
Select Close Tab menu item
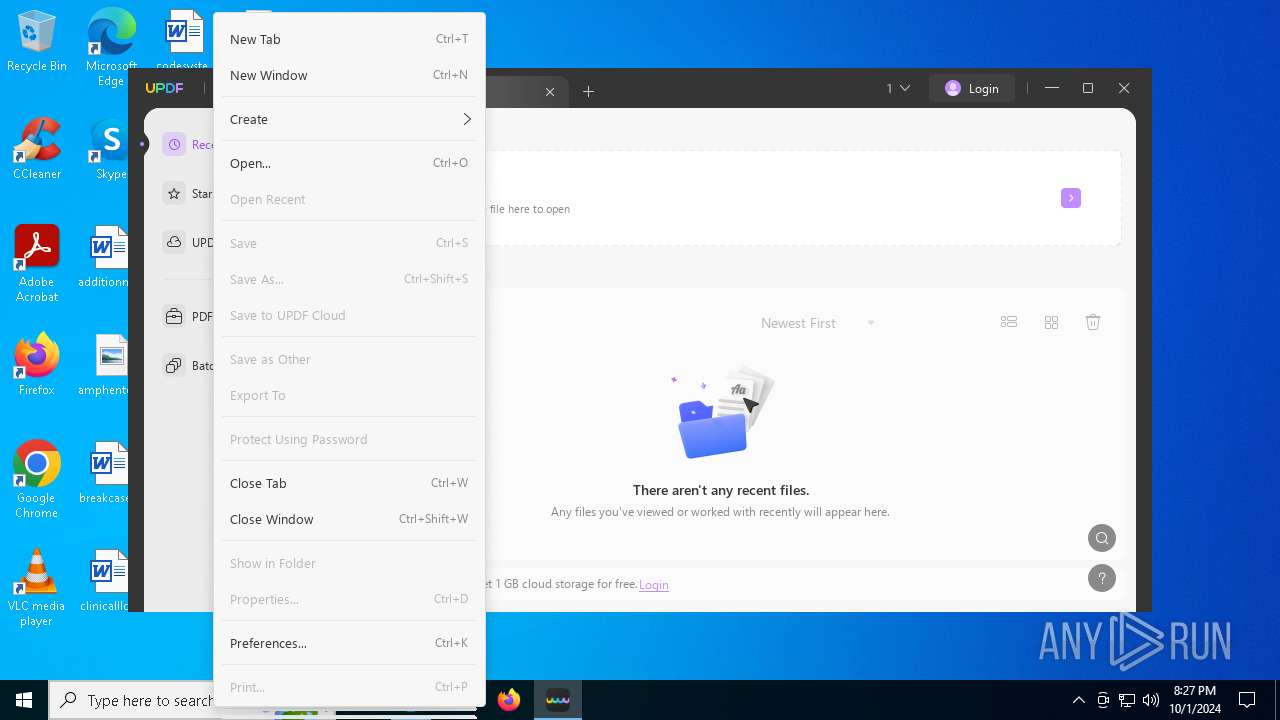point(349,483)
